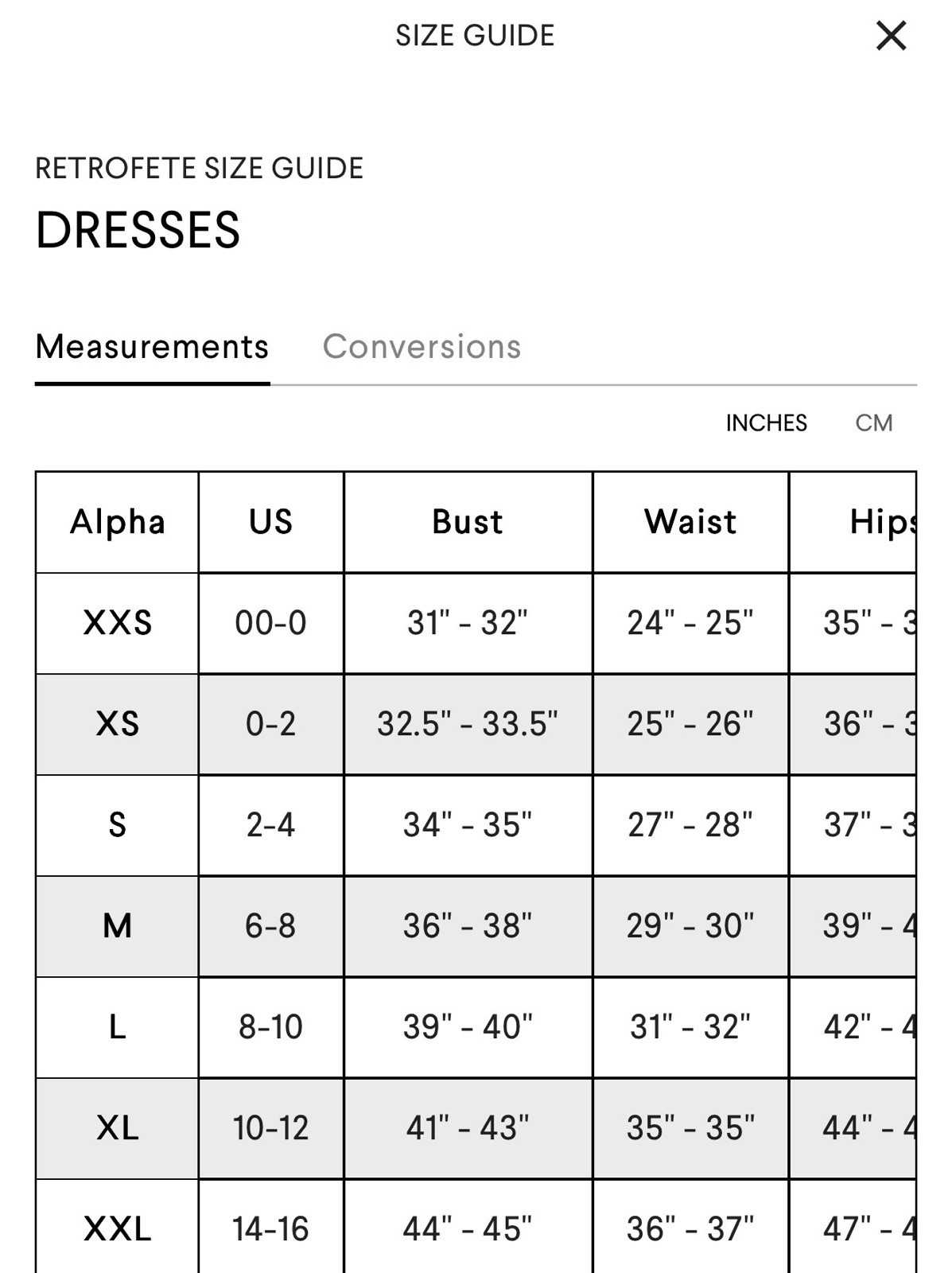Screen dimensions: 952x1273
Task: Click US size 8-10 cell
Action: pyautogui.click(x=270, y=1027)
